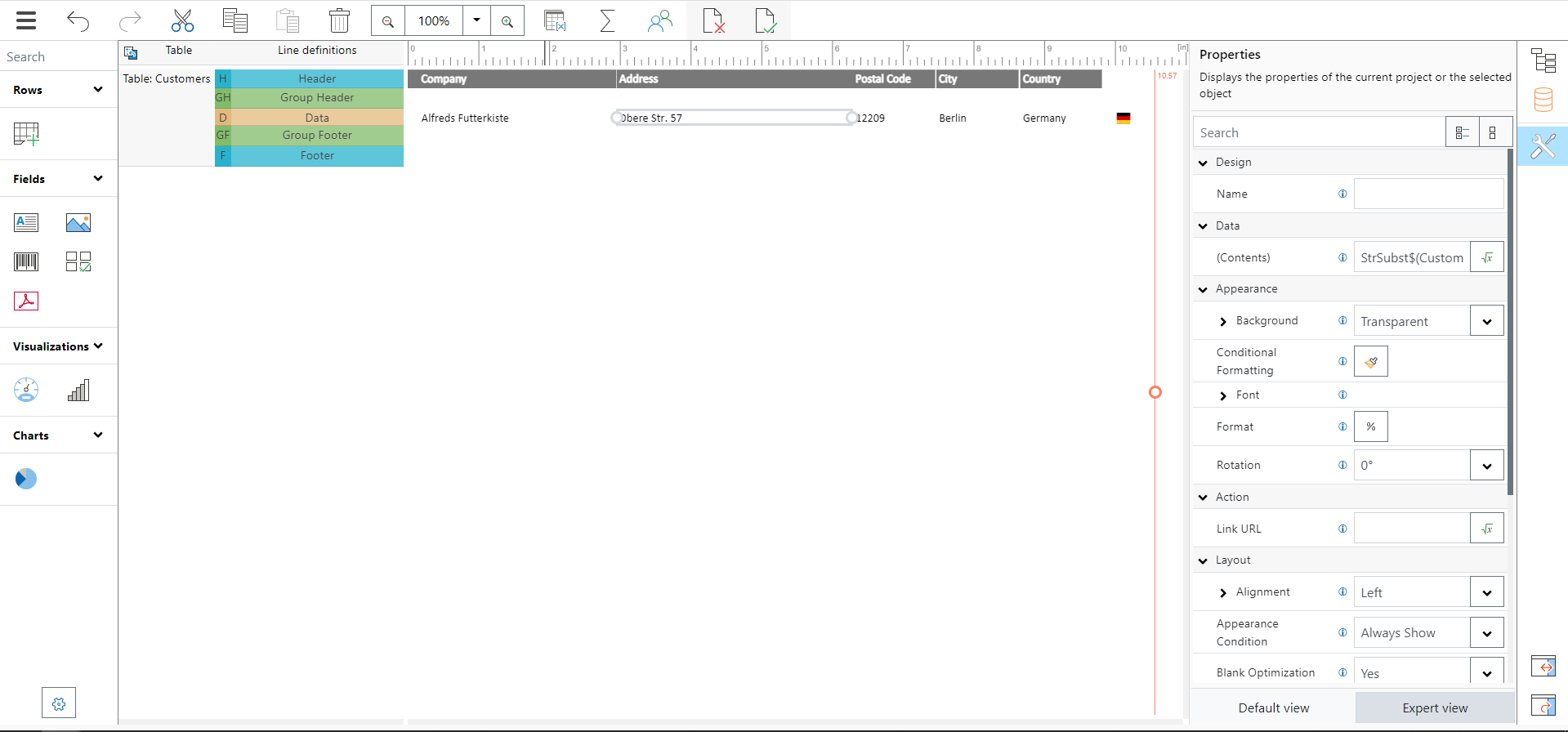The height and width of the screenshot is (732, 1568).
Task: Open the sum variables sigma icon
Action: pos(607,20)
